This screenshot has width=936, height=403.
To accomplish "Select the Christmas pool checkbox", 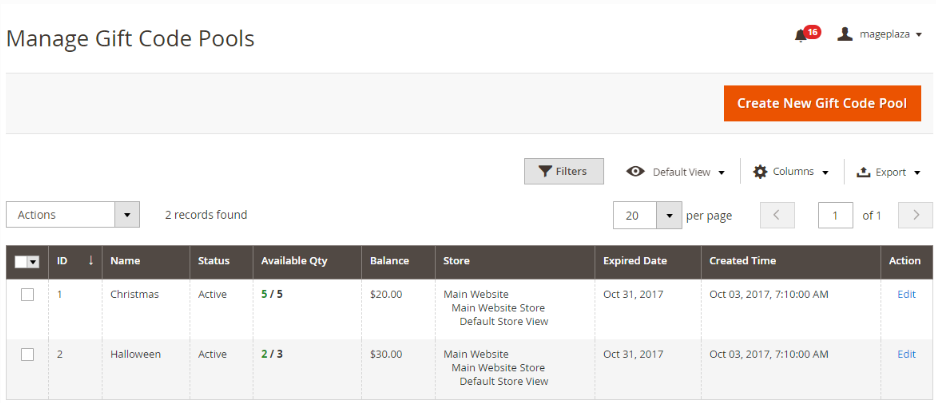I will point(27,294).
